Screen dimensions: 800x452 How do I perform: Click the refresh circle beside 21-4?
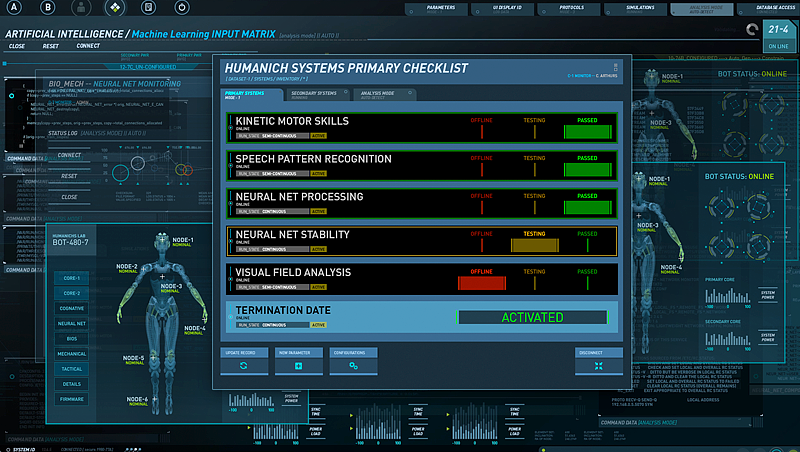(x=752, y=30)
